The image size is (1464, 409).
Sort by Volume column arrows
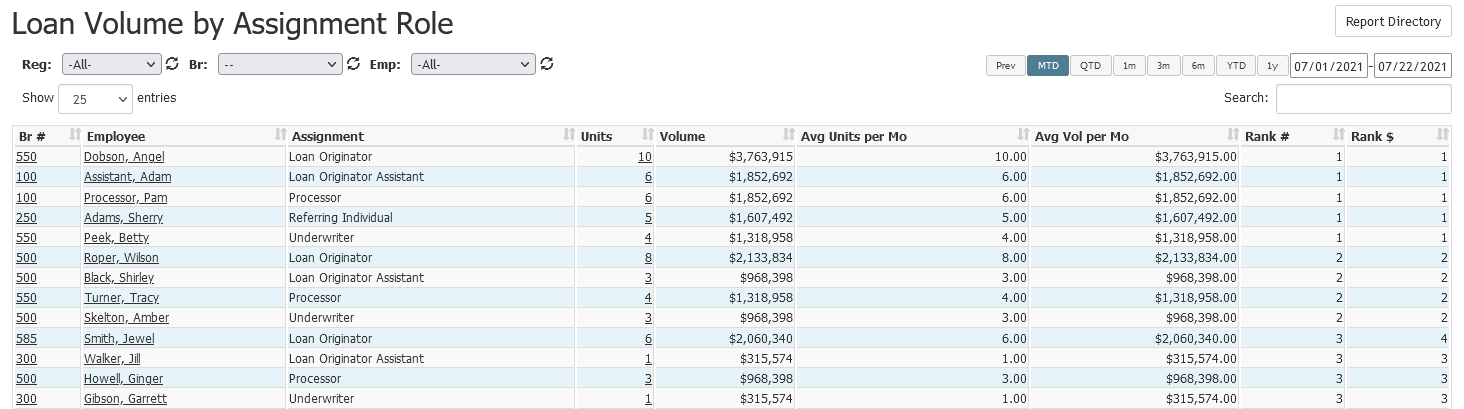coord(788,136)
